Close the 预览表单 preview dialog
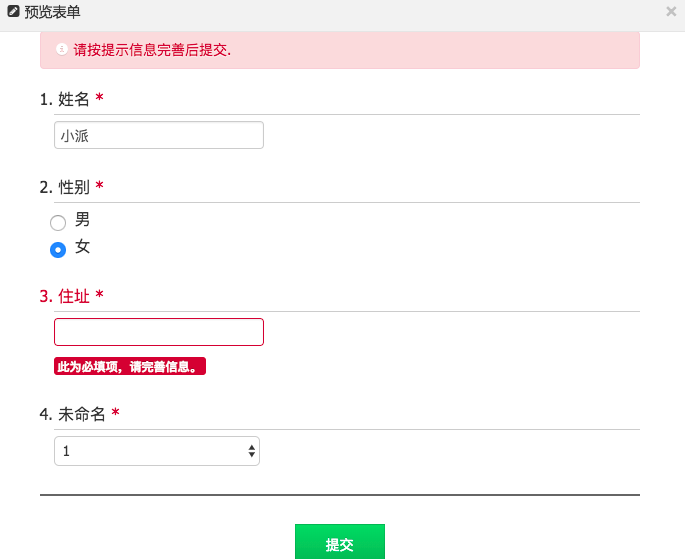This screenshot has height=560, width=685. coord(671,12)
